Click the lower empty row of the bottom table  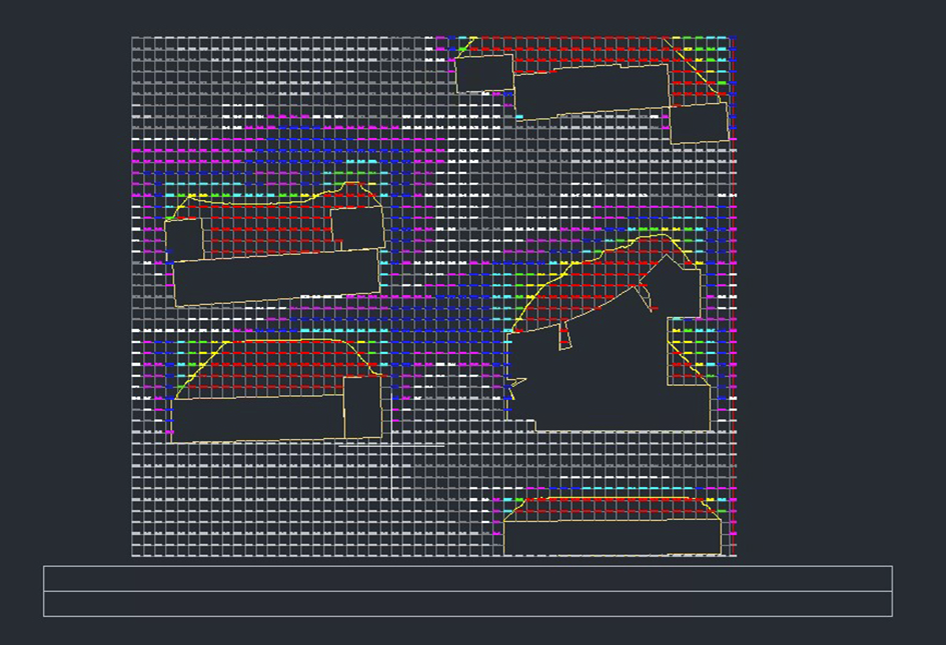467,604
